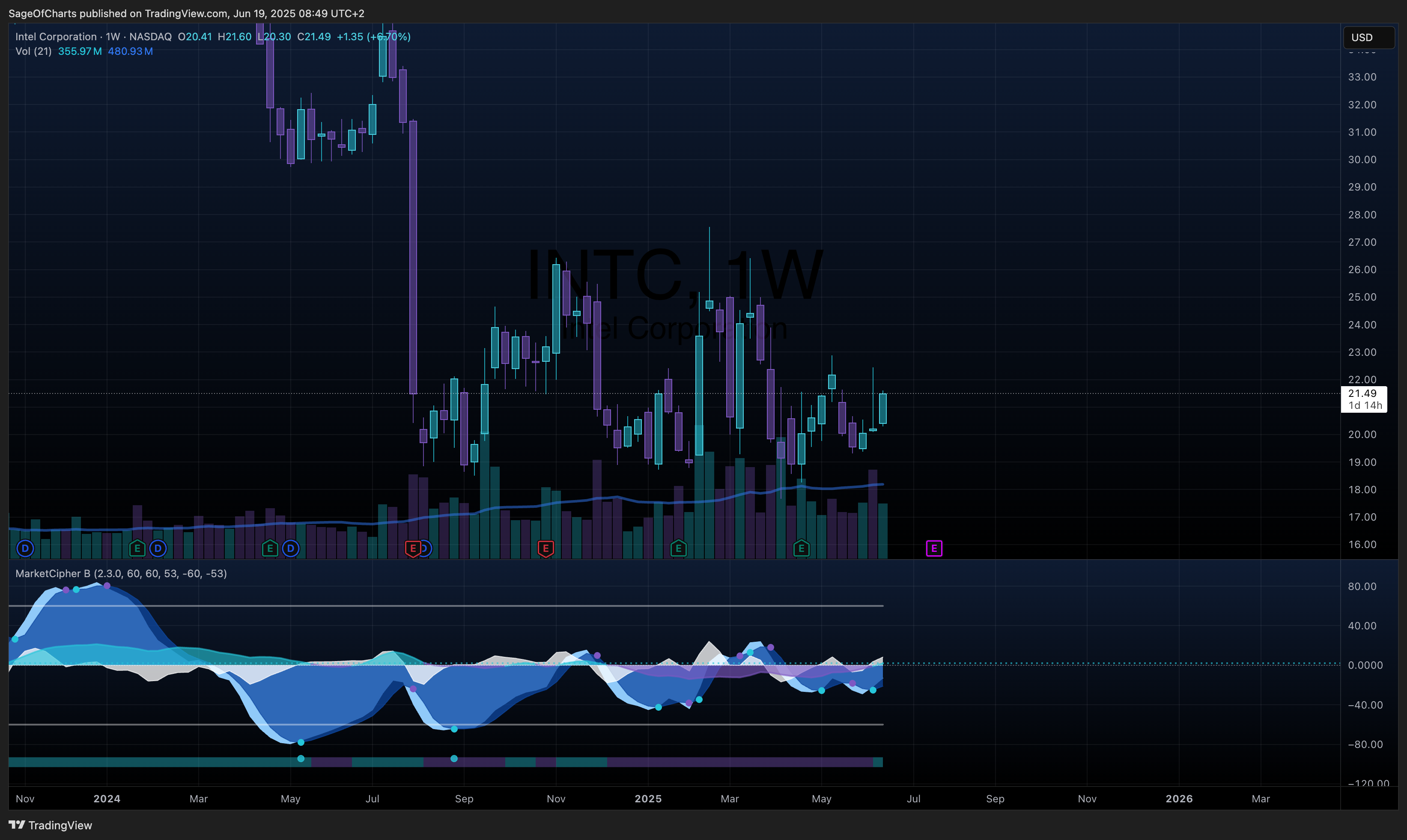Click the 24.00 price axis label

click(x=1362, y=325)
